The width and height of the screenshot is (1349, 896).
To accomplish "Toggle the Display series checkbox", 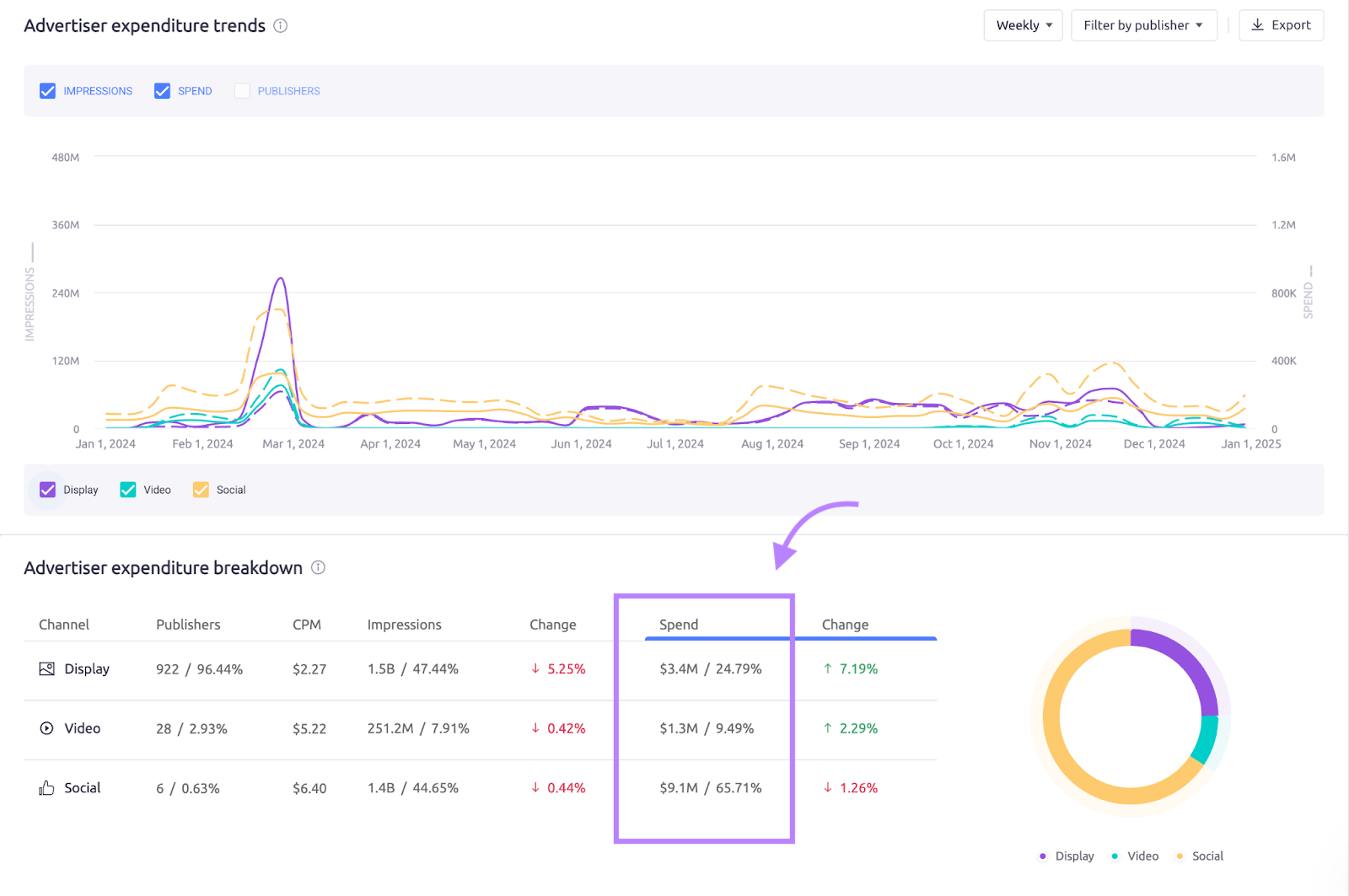I will pos(48,490).
